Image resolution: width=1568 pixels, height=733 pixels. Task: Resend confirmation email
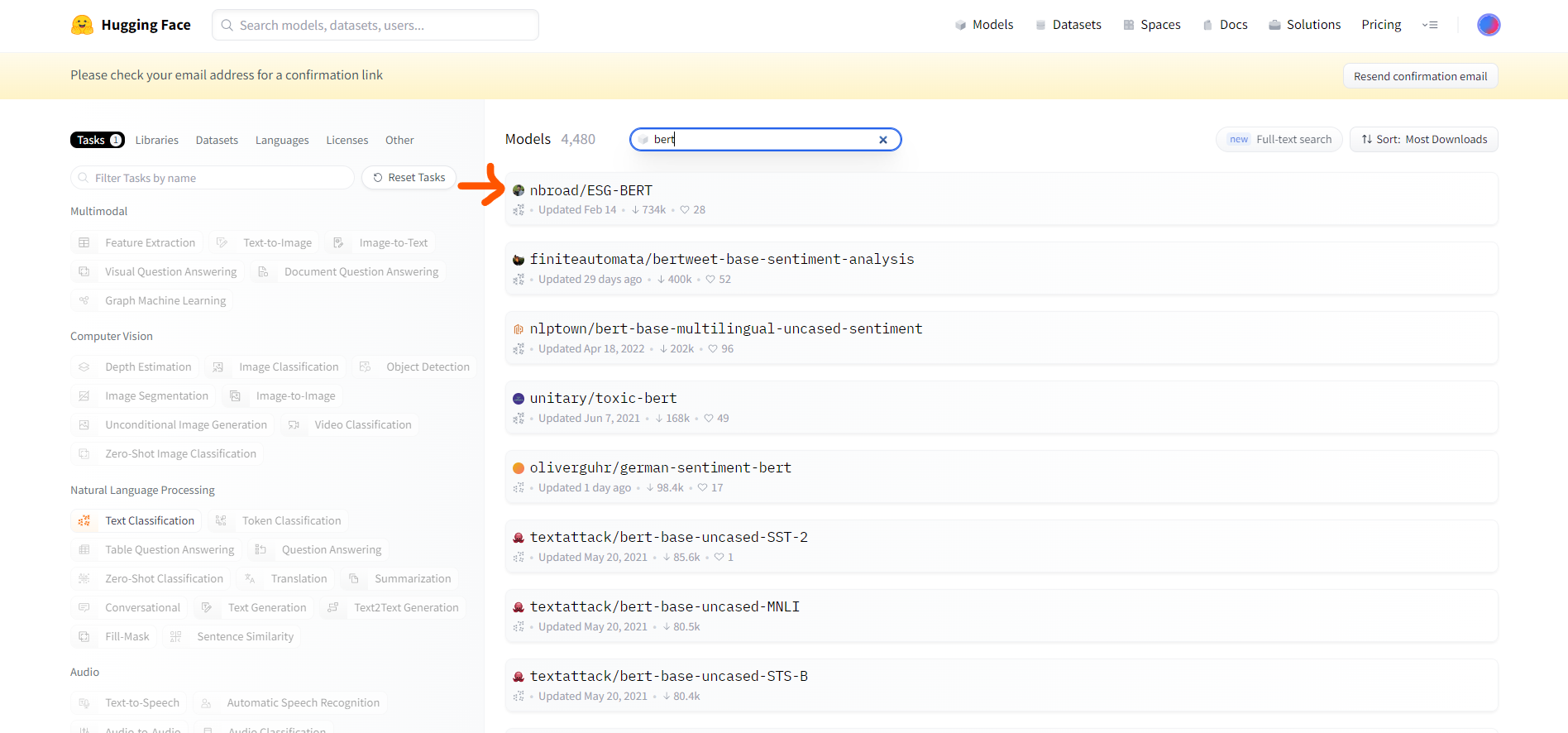[1420, 76]
